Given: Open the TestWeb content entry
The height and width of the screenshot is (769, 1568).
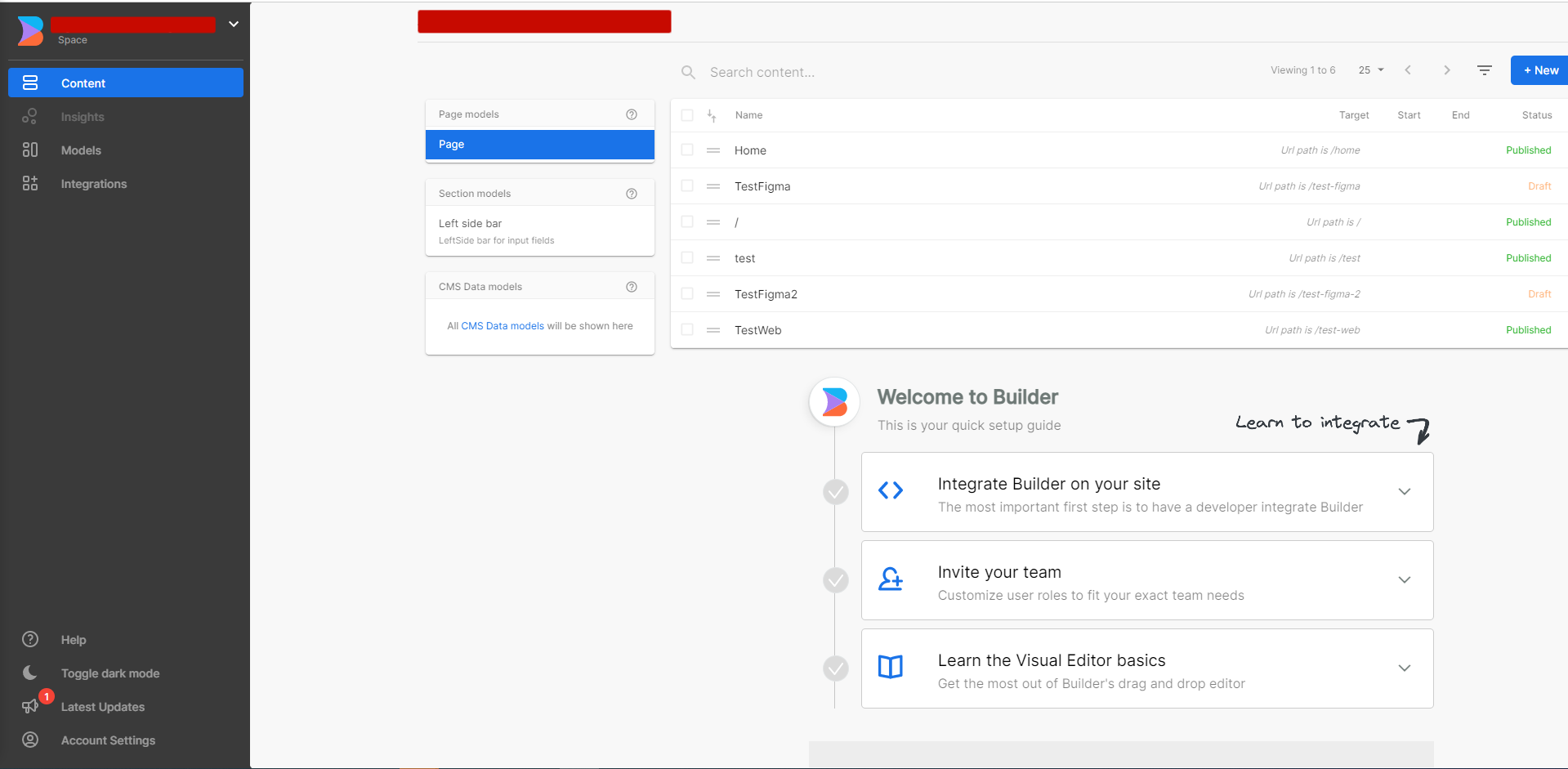Looking at the screenshot, I should (x=757, y=330).
